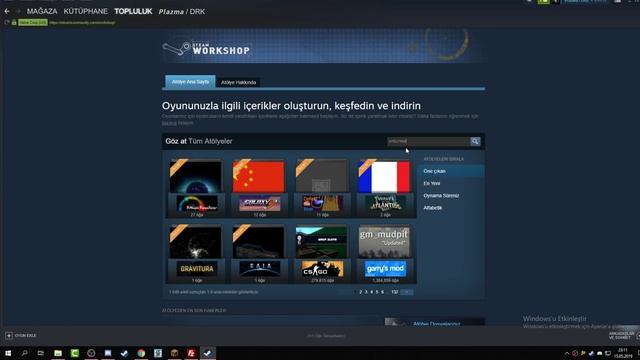
Task: Go to last results page 132
Action: pyautogui.click(x=394, y=292)
